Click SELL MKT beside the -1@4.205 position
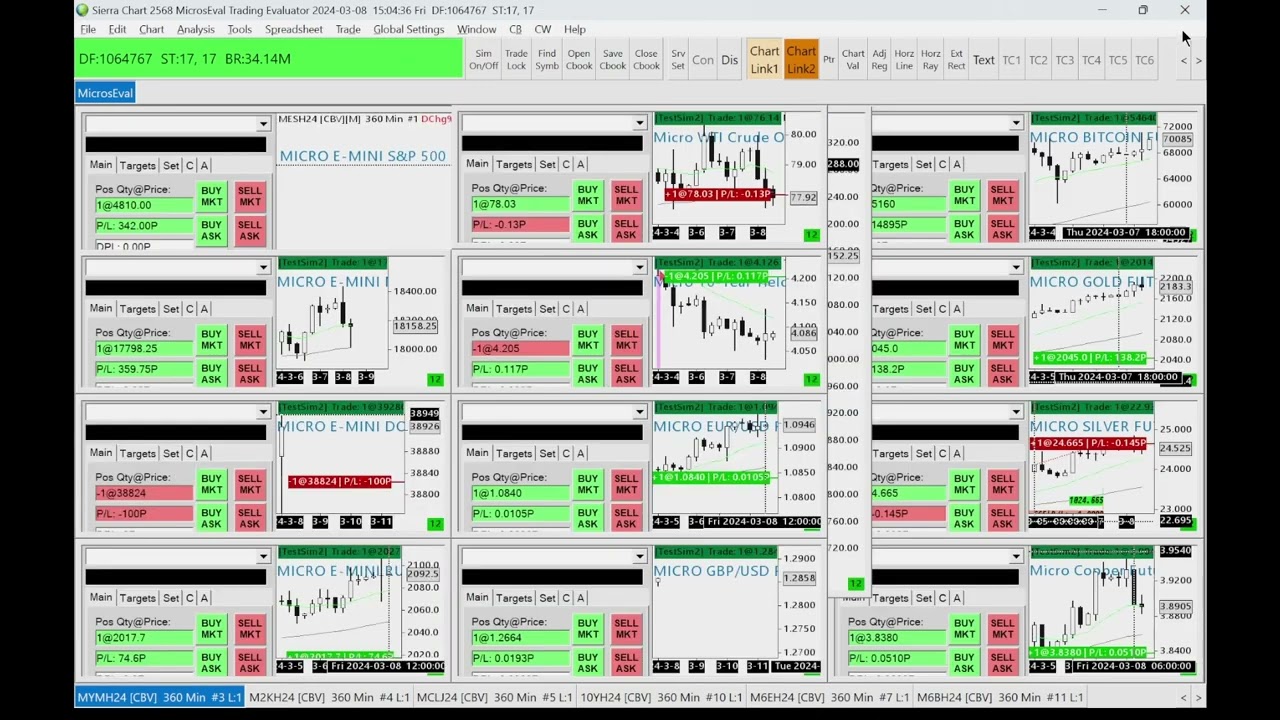 (626, 341)
